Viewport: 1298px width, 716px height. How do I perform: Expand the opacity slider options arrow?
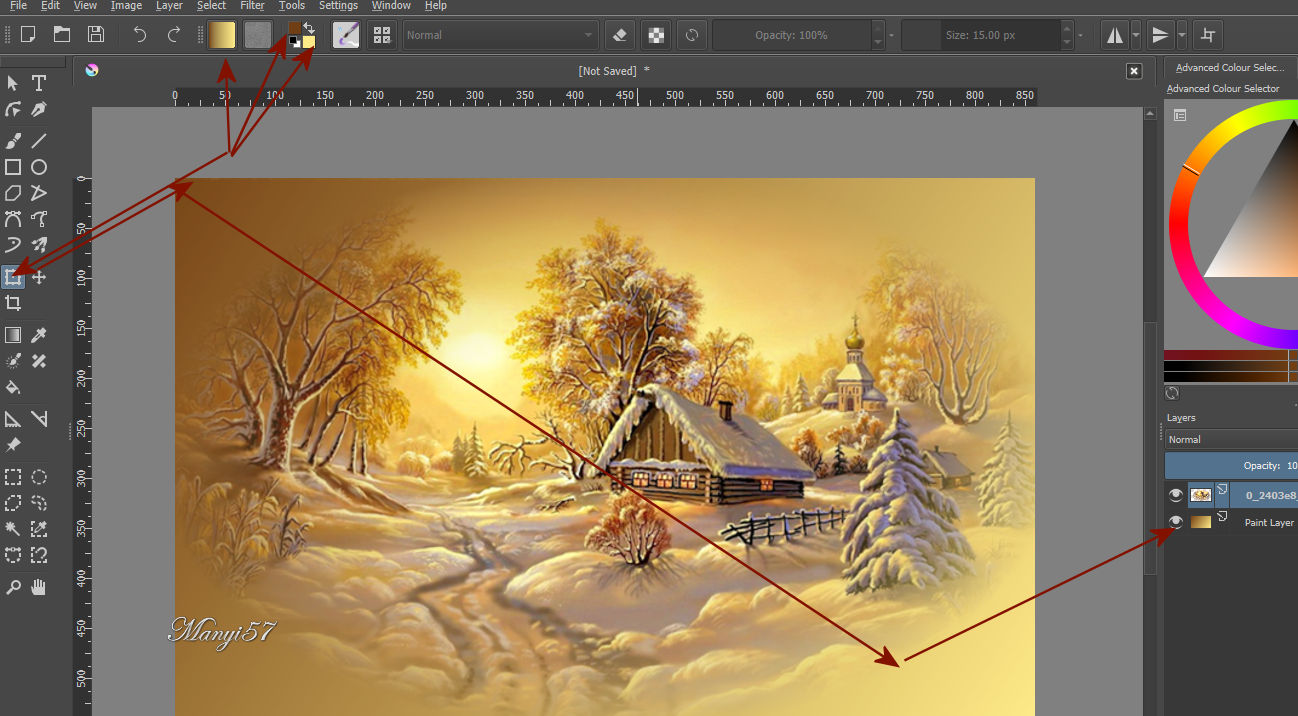click(x=891, y=35)
